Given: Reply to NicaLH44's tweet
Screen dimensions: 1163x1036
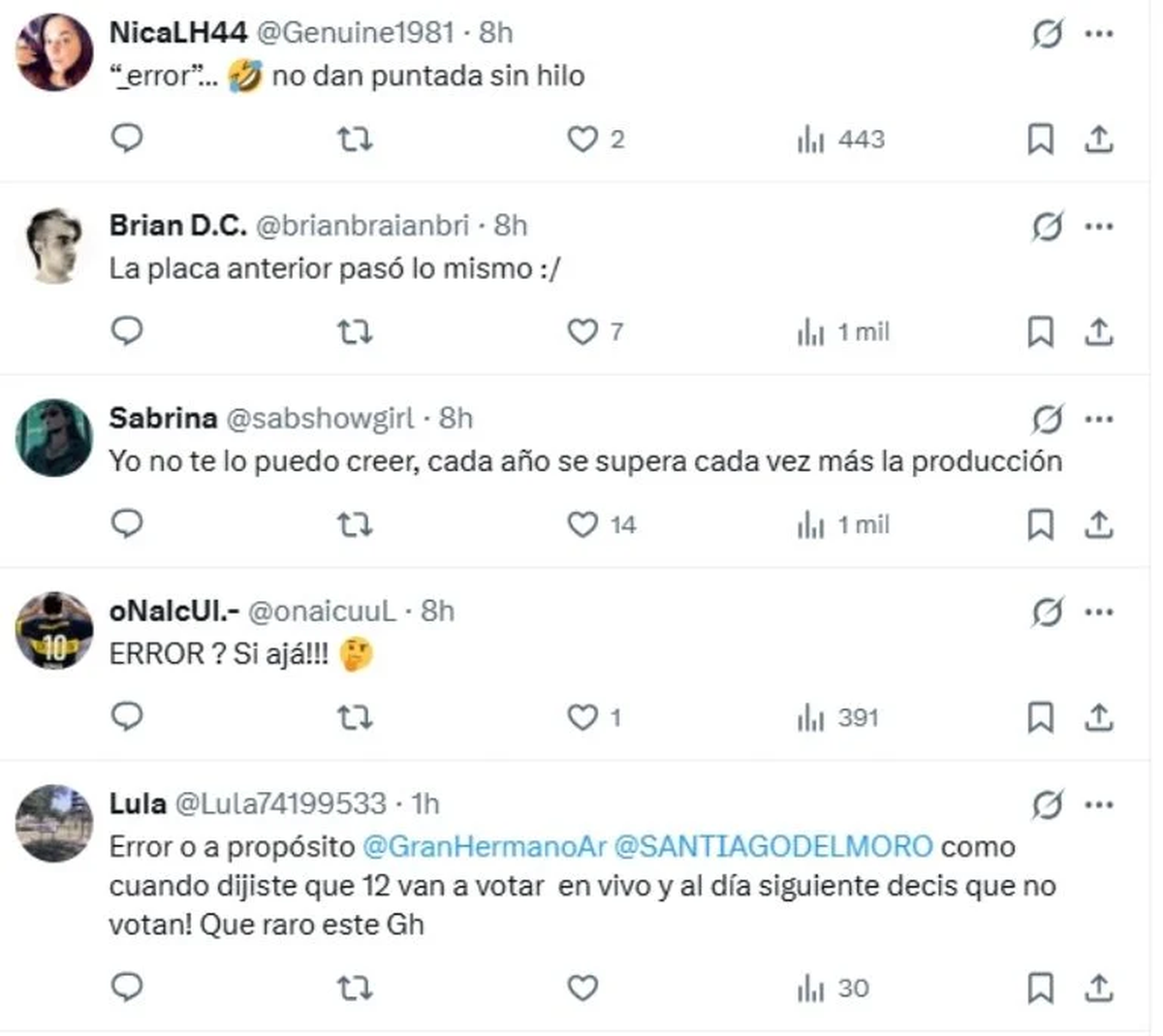Looking at the screenshot, I should [x=127, y=140].
